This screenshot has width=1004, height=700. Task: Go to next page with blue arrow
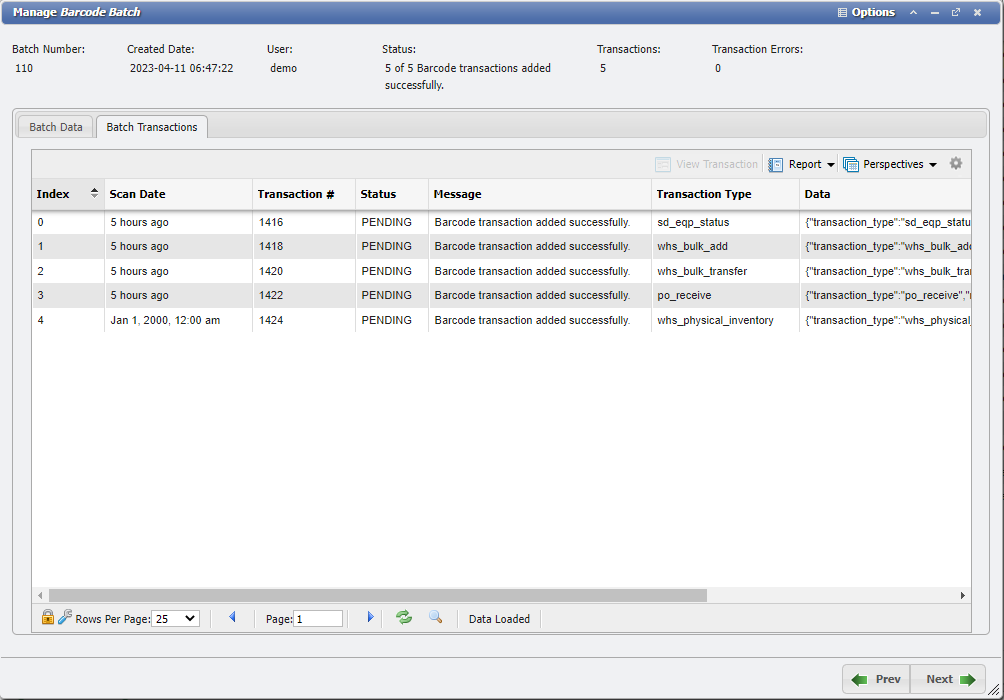tap(370, 617)
